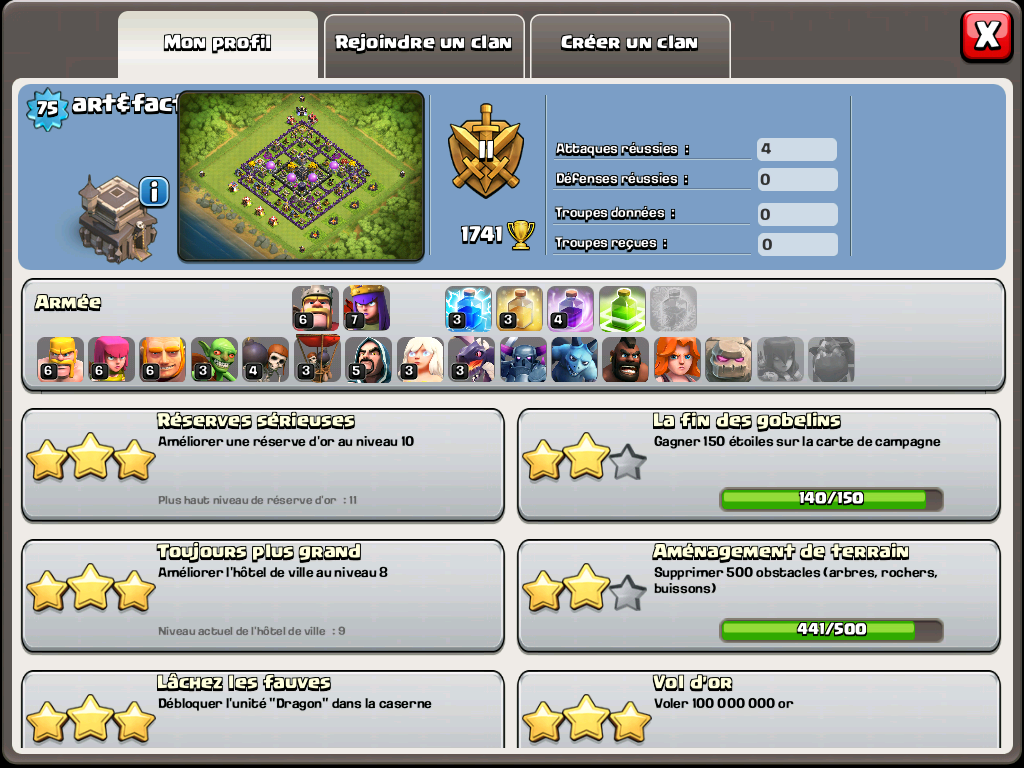Tap the Hog Rider troop icon
This screenshot has height=768, width=1024.
coord(626,359)
